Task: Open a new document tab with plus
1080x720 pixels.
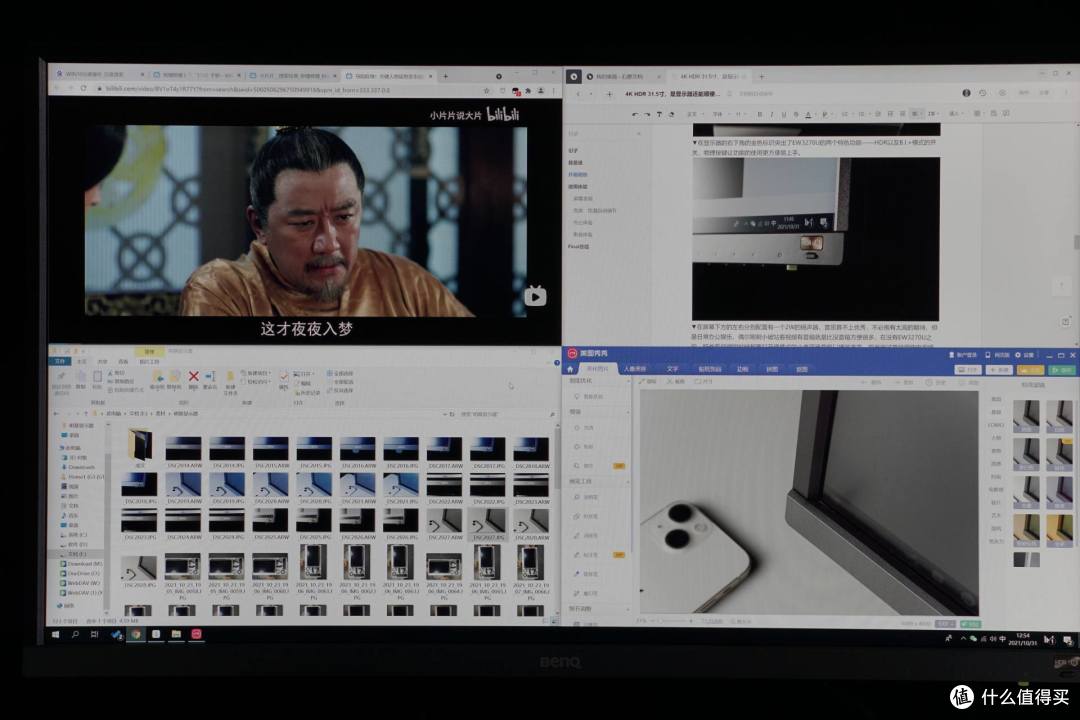Action: pos(761,76)
